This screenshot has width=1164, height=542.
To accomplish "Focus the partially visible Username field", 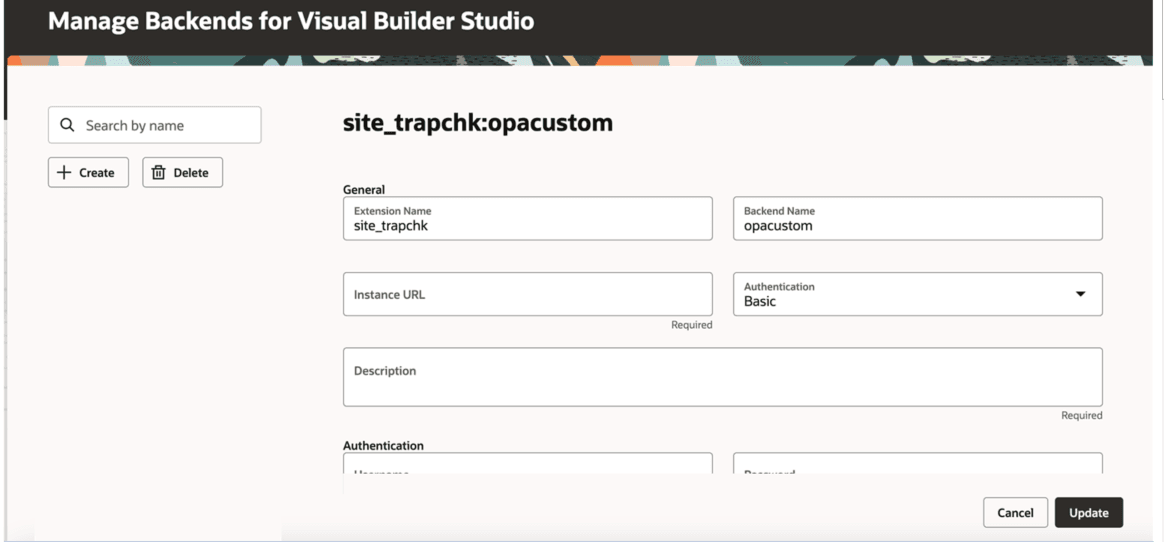I will (527, 464).
